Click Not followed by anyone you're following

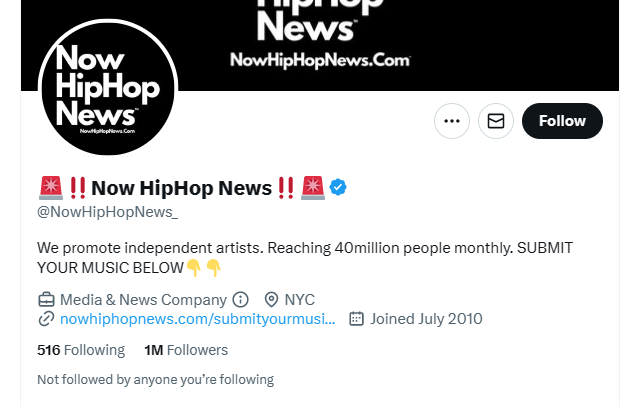(156, 380)
